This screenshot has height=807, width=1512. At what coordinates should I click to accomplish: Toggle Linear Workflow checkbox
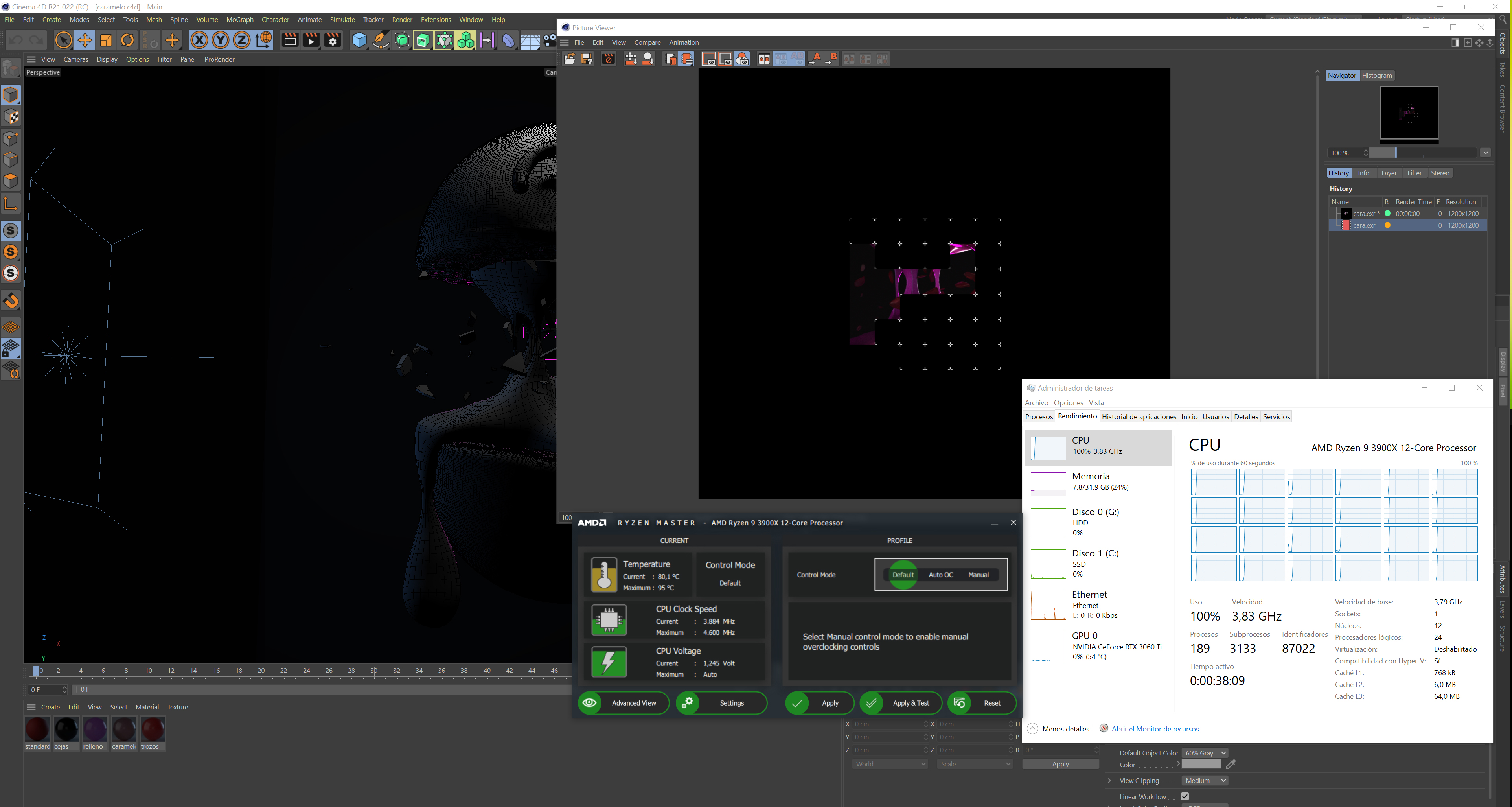pos(1185,796)
